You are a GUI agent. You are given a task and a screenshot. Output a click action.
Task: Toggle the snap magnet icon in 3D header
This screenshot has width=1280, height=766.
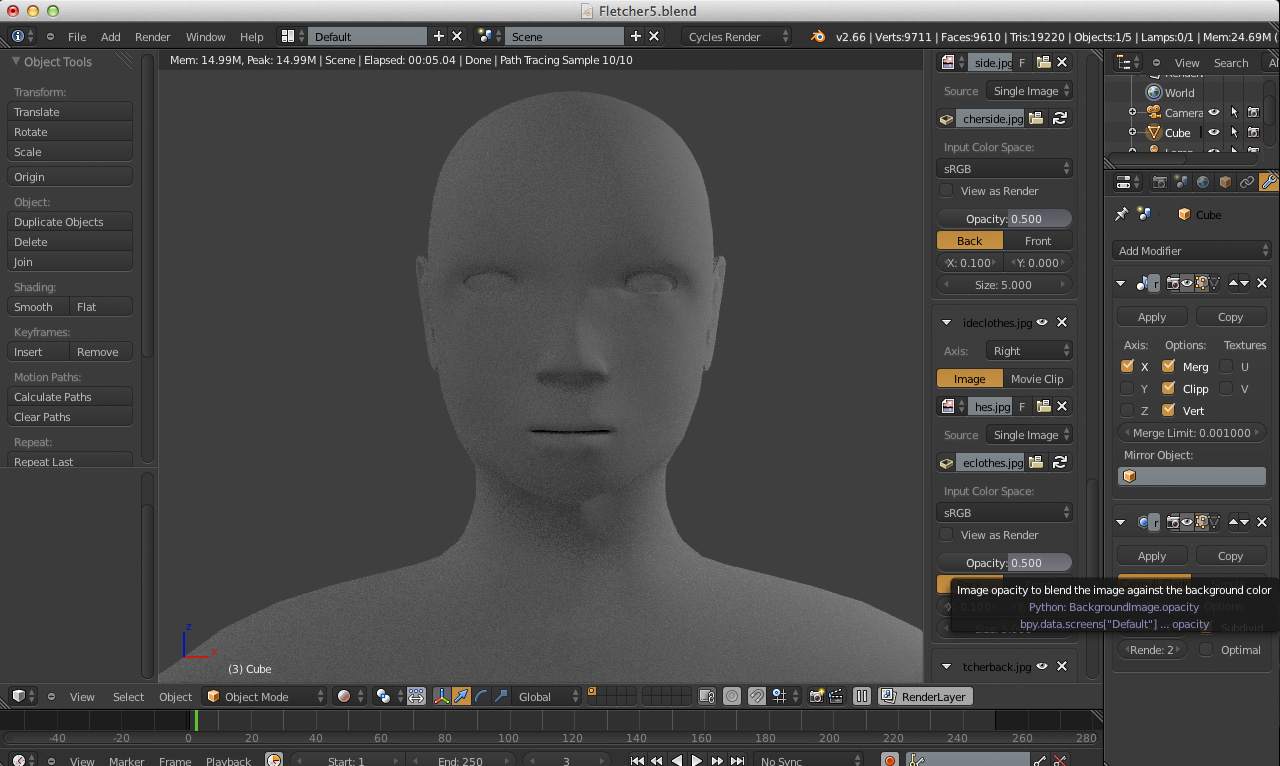pos(758,696)
